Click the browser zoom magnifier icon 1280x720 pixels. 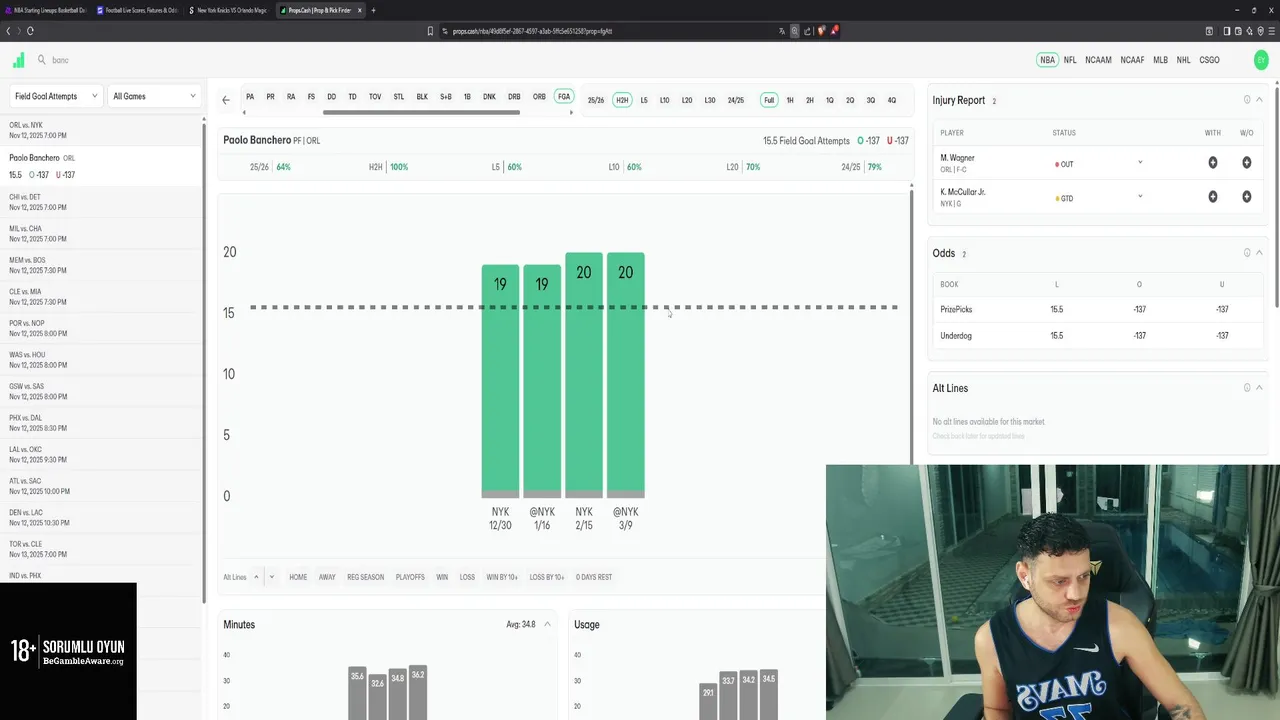tap(795, 31)
